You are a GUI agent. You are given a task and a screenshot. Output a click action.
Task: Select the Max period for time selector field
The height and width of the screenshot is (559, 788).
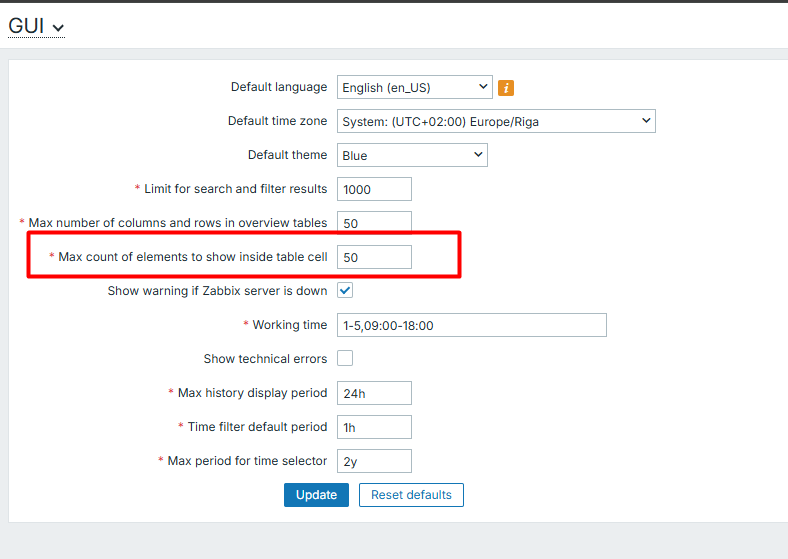point(374,461)
